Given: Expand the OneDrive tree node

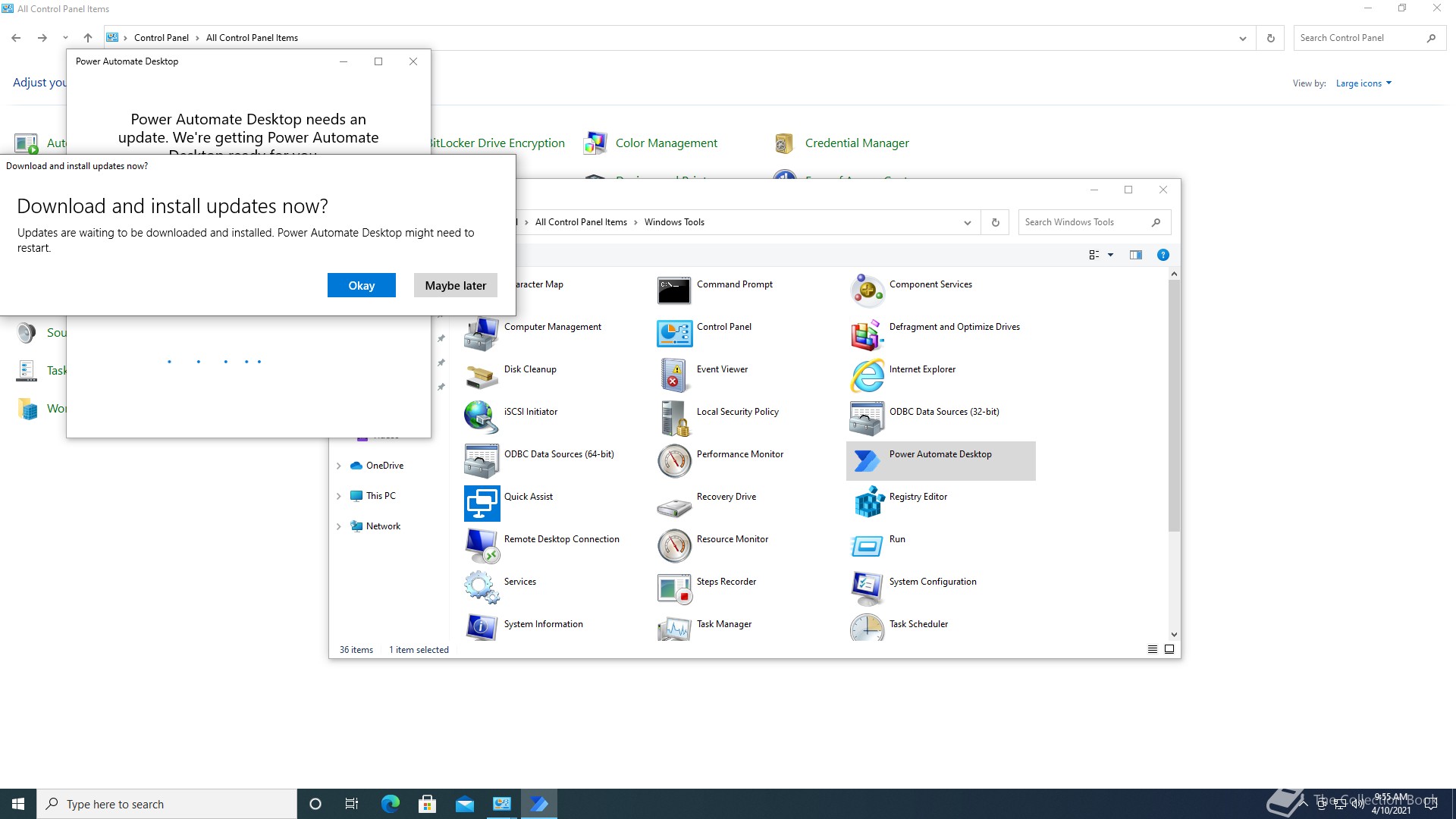Looking at the screenshot, I should [x=339, y=466].
